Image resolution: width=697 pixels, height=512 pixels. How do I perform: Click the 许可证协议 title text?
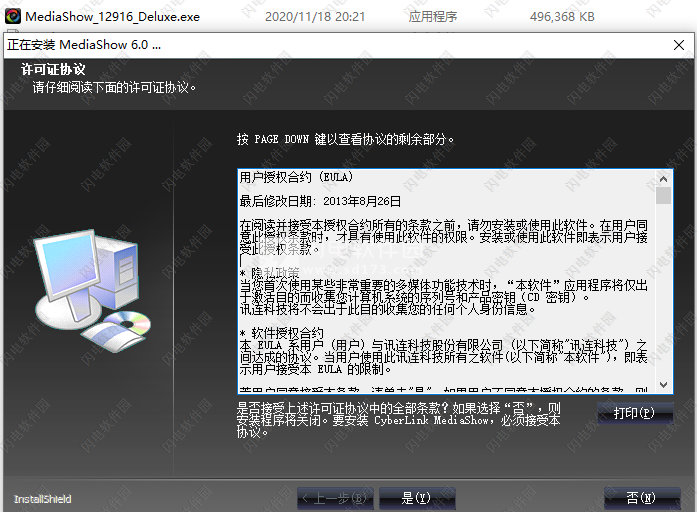click(x=53, y=69)
